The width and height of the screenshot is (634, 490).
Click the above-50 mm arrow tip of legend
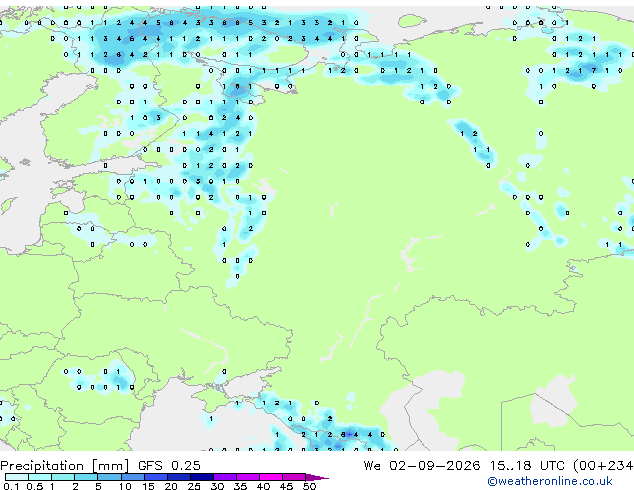tap(317, 478)
